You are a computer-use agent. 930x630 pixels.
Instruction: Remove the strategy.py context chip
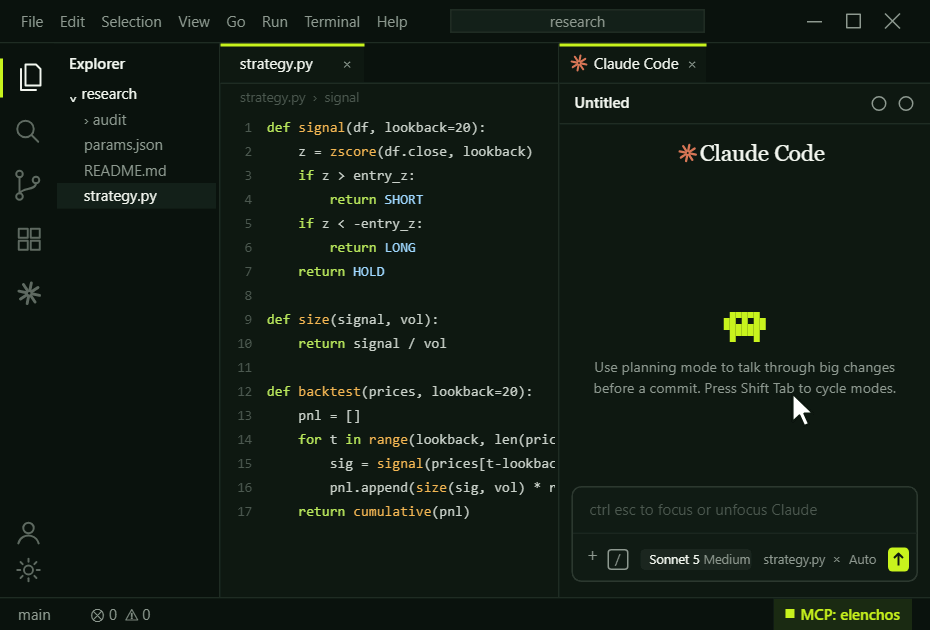(x=837, y=559)
